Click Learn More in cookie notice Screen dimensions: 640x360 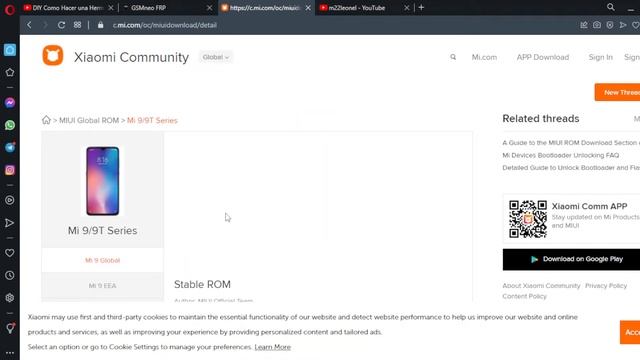(273, 347)
